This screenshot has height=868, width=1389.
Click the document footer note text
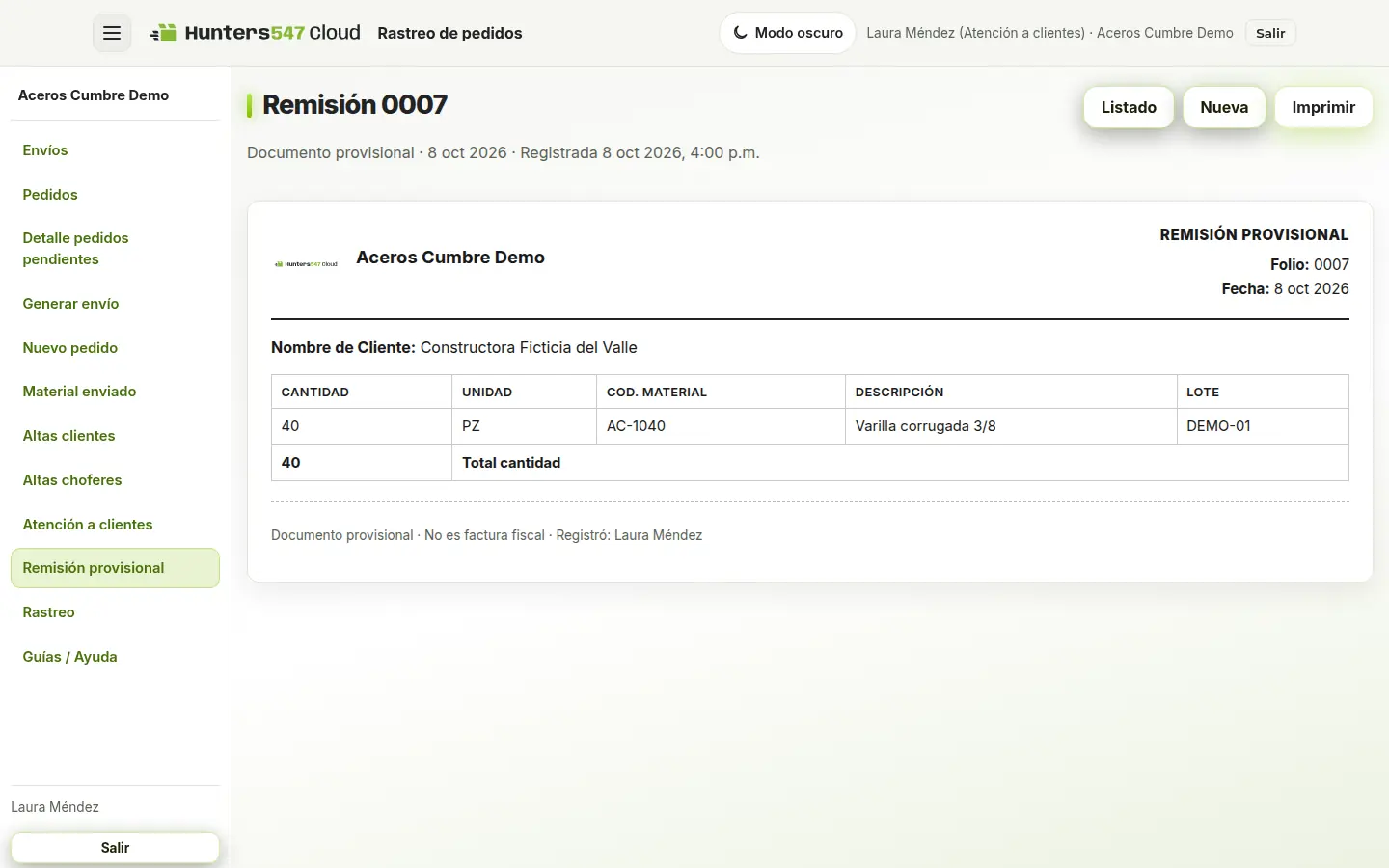pos(486,535)
